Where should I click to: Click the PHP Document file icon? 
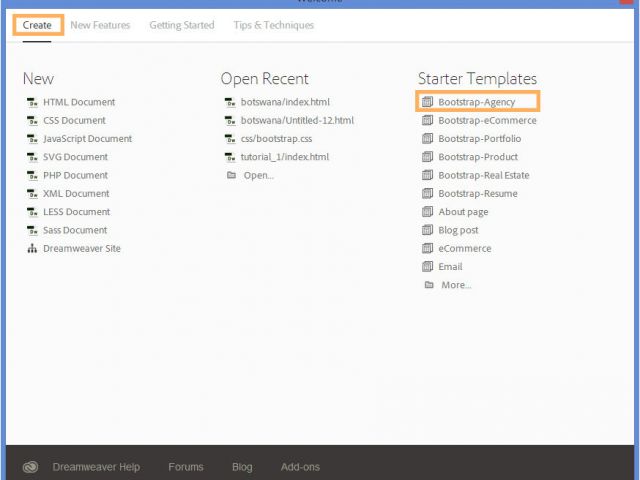pos(32,176)
